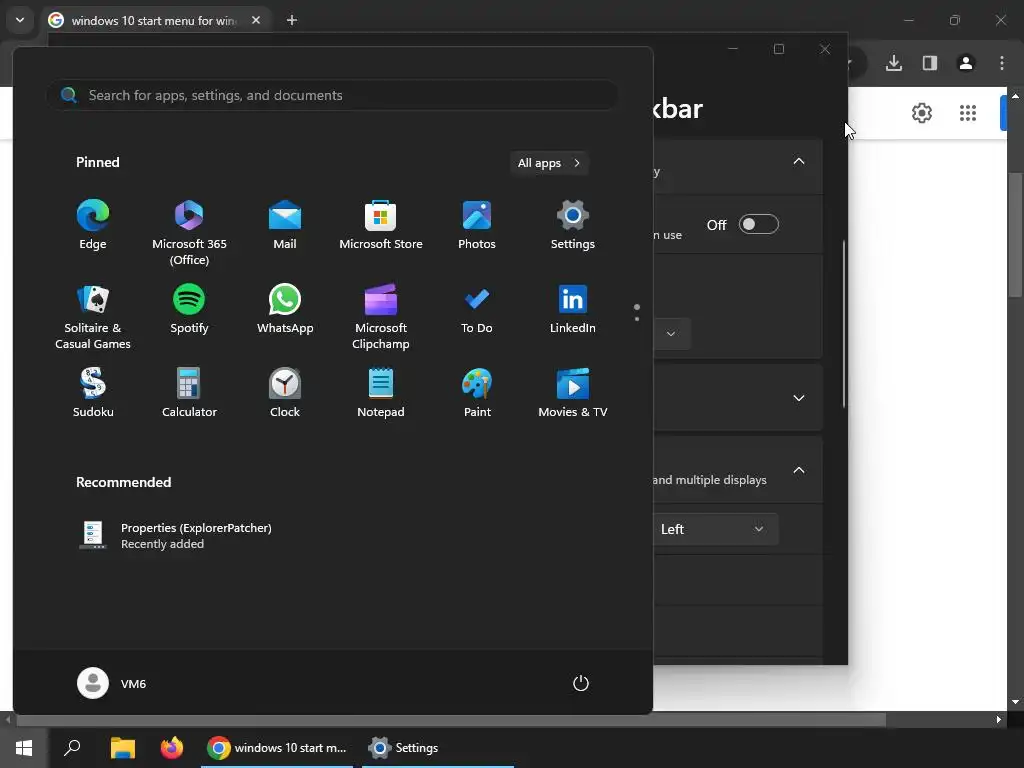
Task: Open the To Do app
Action: pos(477,310)
